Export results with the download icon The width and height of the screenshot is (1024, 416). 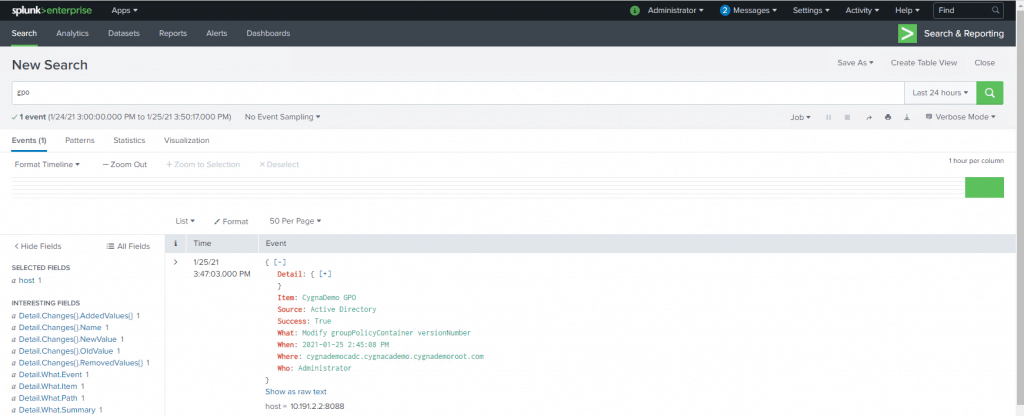tap(907, 117)
